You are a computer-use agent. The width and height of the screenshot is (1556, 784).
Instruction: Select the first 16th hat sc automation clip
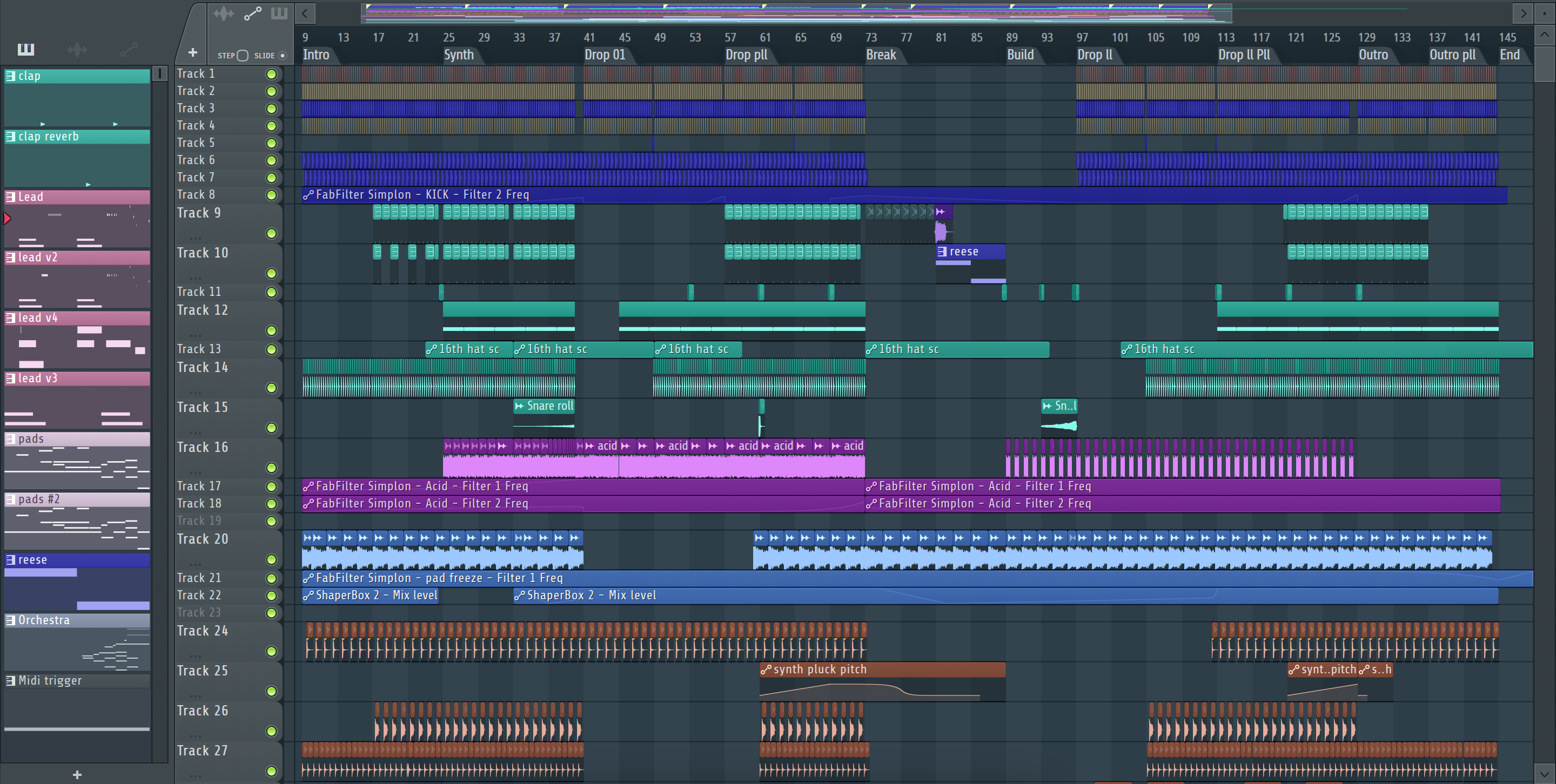(469, 349)
